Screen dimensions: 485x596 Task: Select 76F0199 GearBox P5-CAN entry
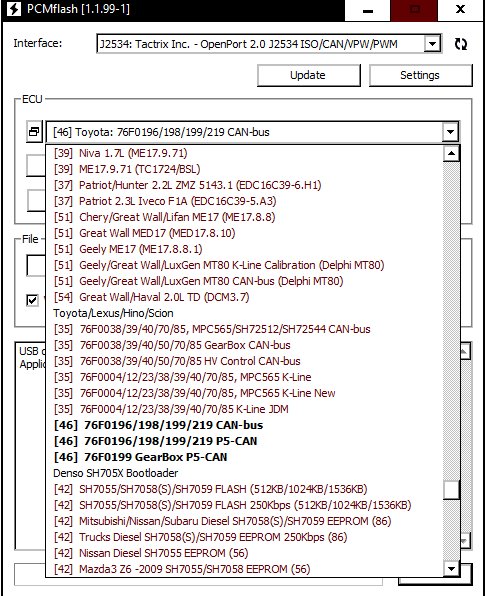[x=244, y=457]
